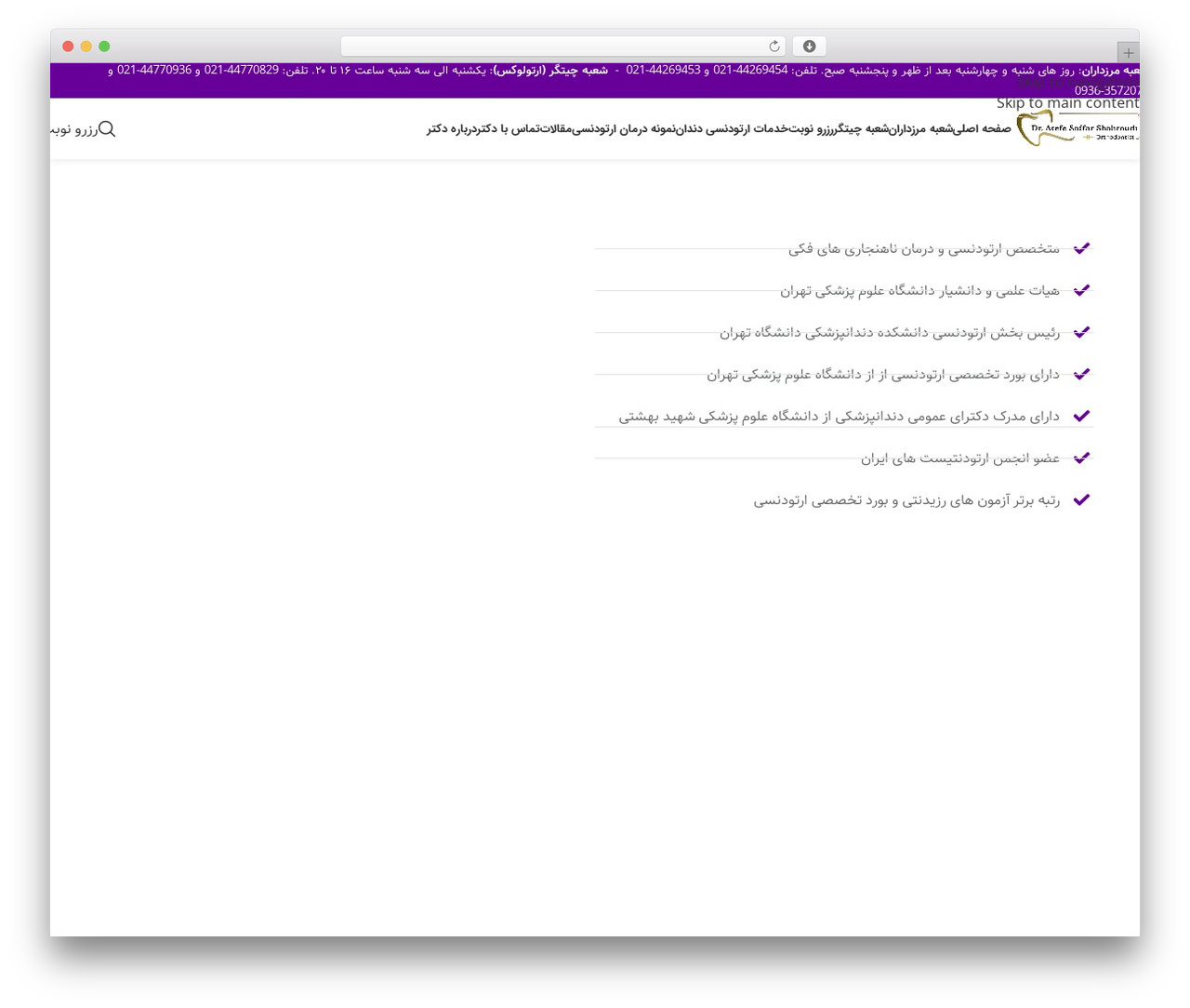The width and height of the screenshot is (1190, 1008).
Task: Click text عضو انجمن ارتودنتیست های ایران
Action: (x=960, y=458)
